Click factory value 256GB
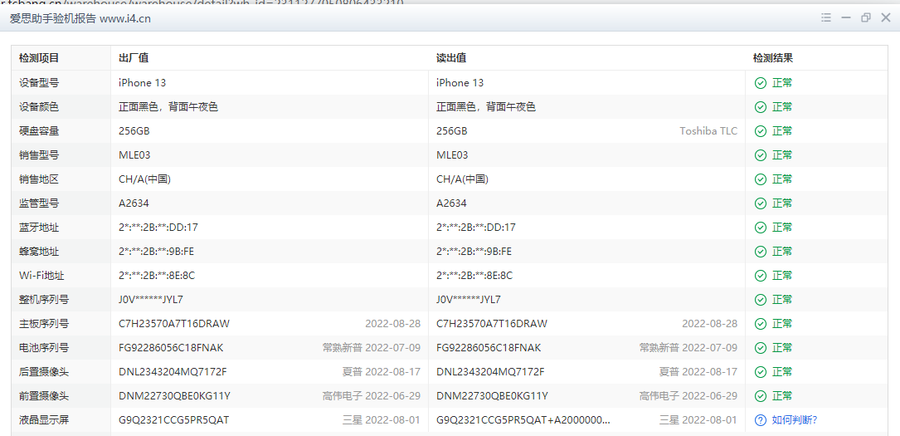Viewport: 900px width, 436px height. click(x=134, y=131)
